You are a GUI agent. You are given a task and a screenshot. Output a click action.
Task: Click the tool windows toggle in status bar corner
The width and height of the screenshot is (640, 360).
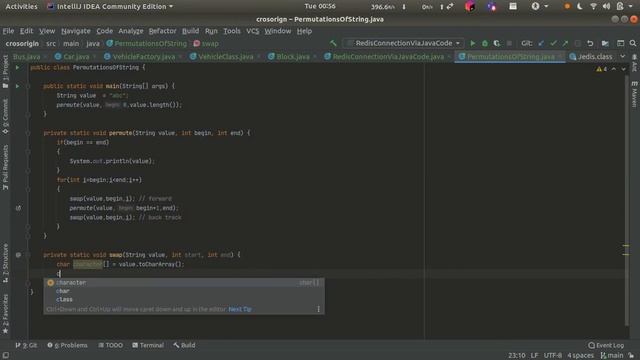tap(6, 355)
